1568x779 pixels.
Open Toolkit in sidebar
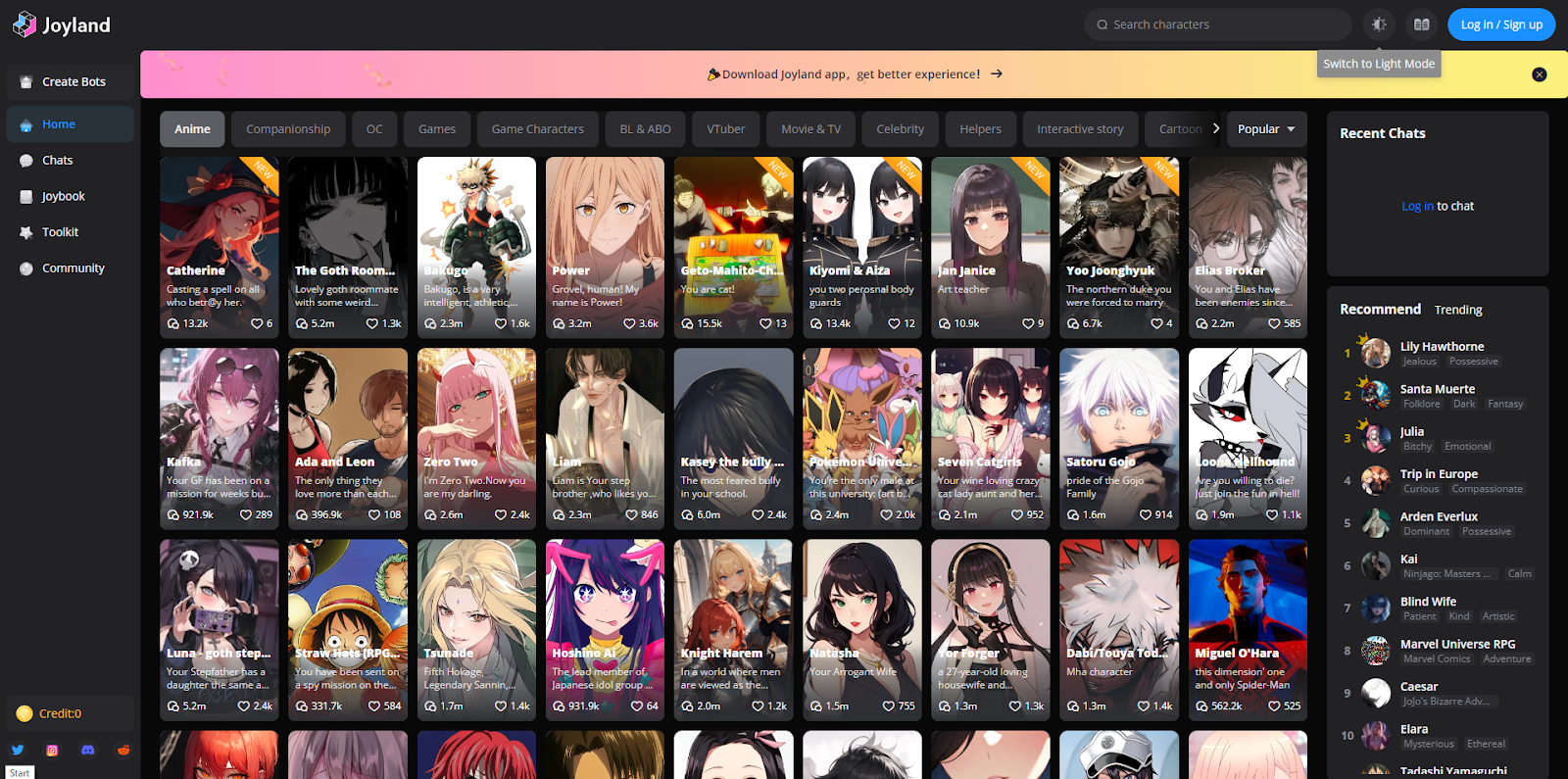(70, 232)
